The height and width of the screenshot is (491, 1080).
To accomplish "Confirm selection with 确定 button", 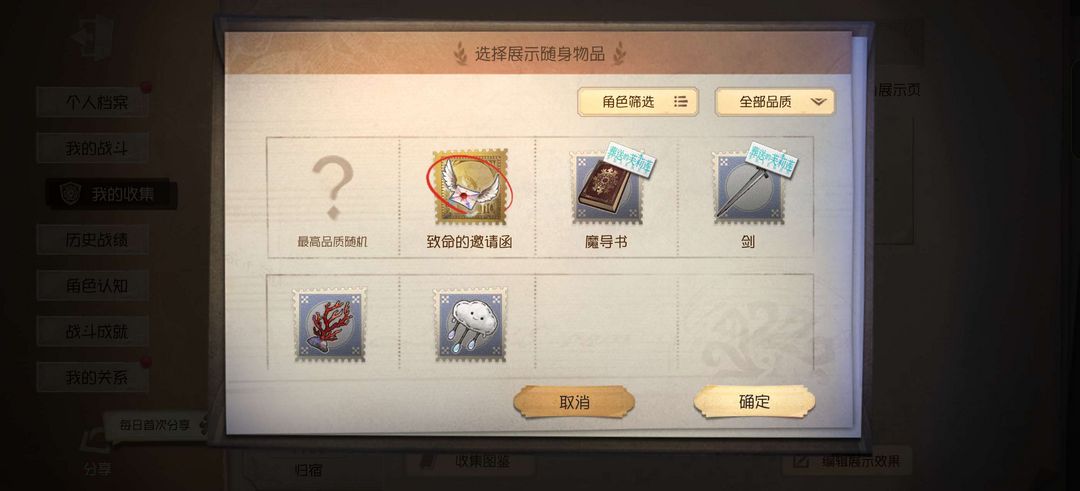I will (x=754, y=402).
